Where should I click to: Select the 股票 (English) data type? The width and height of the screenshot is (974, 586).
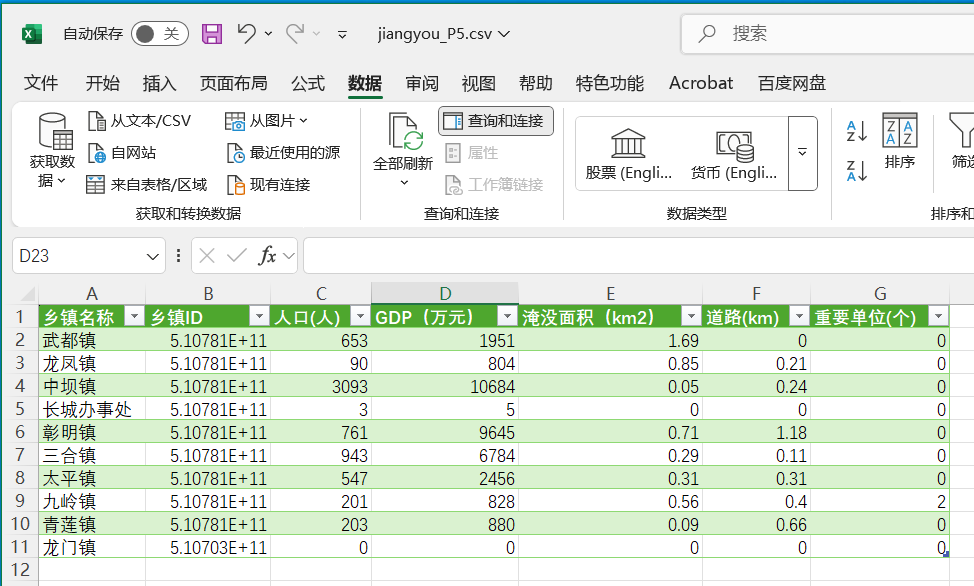pyautogui.click(x=629, y=153)
